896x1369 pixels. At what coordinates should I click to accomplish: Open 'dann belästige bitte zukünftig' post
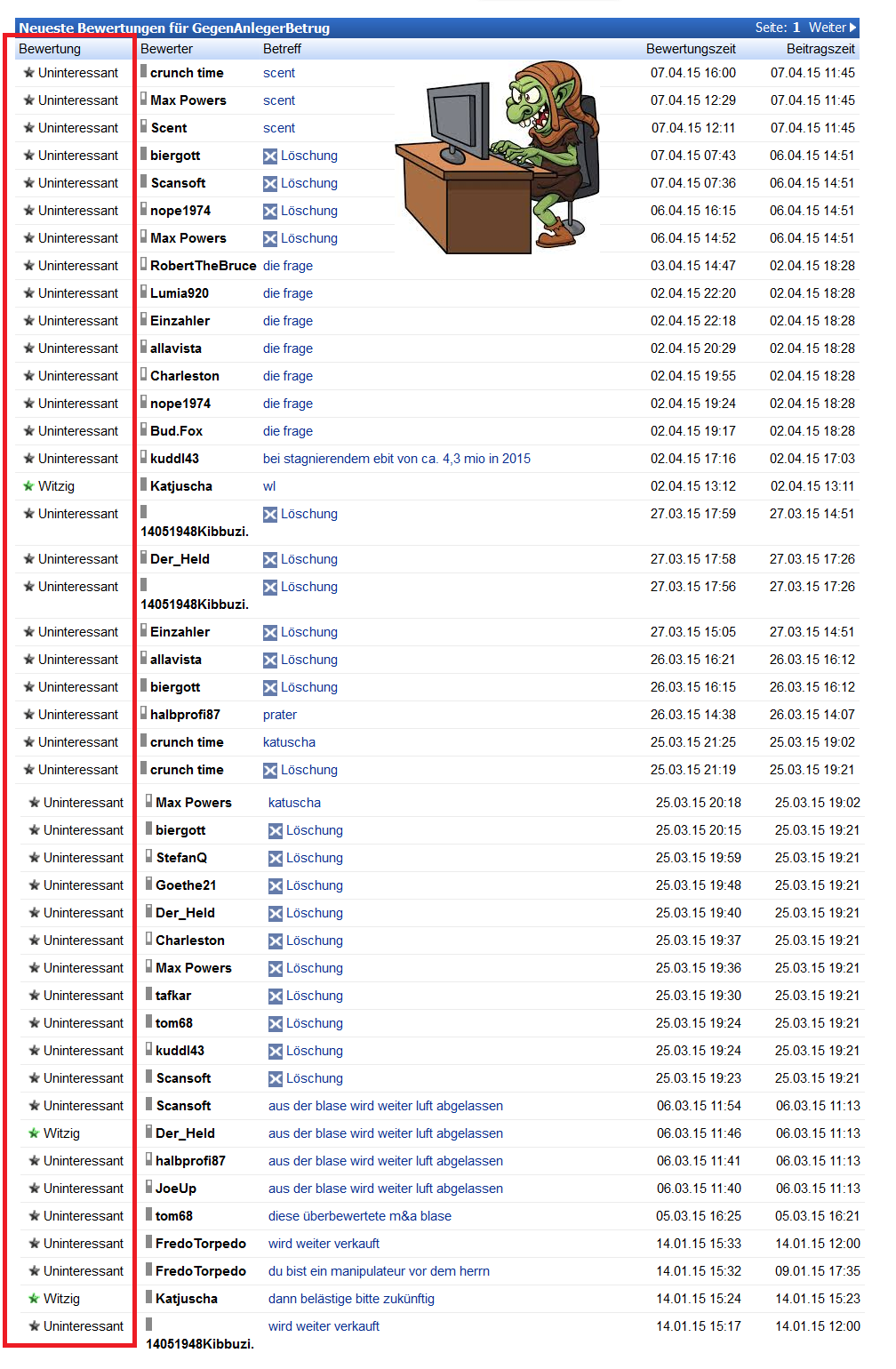pos(351,1299)
